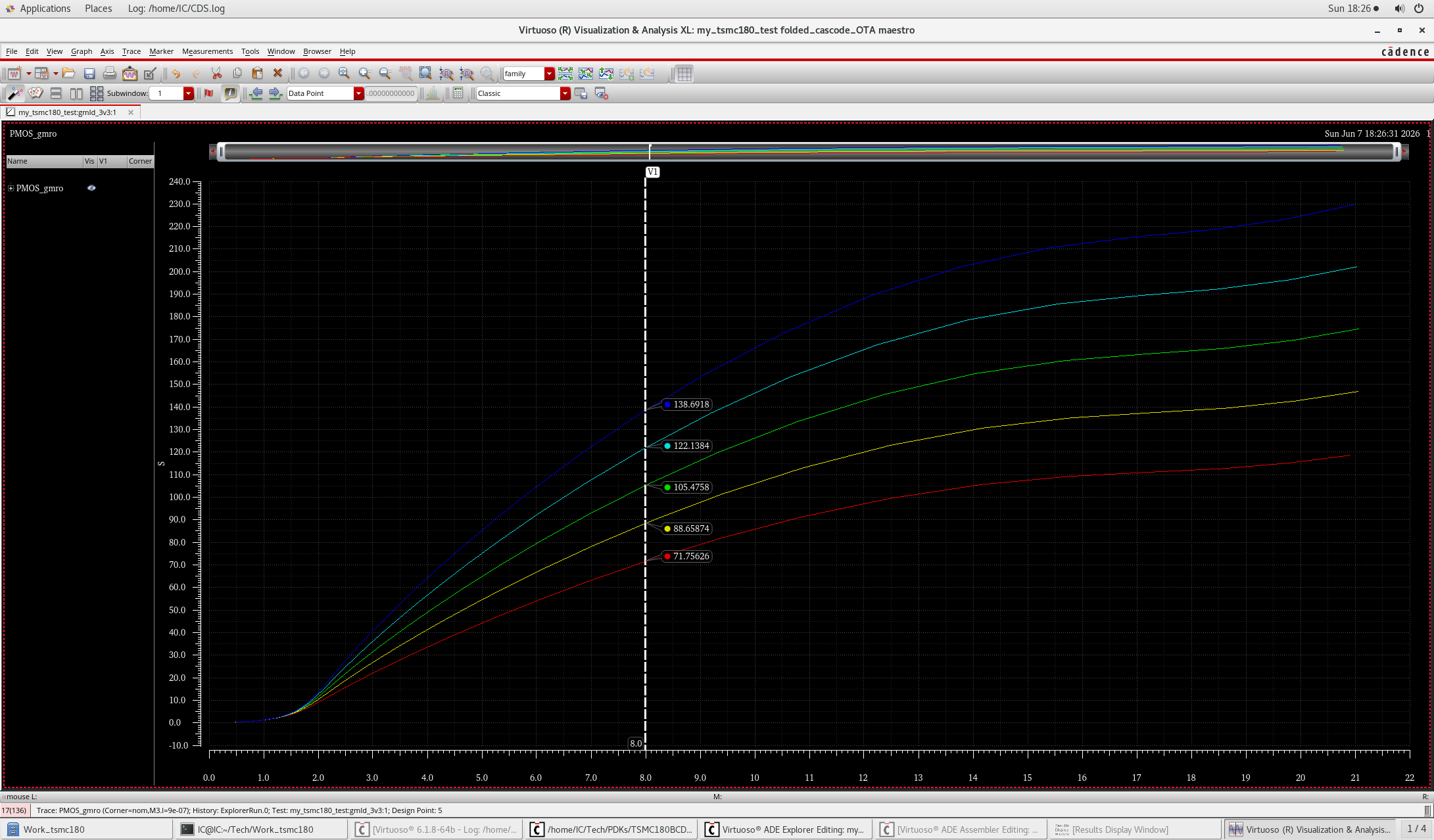Jump to the next data point with the right arrow
Screen dimensions: 1434x840
[275, 93]
